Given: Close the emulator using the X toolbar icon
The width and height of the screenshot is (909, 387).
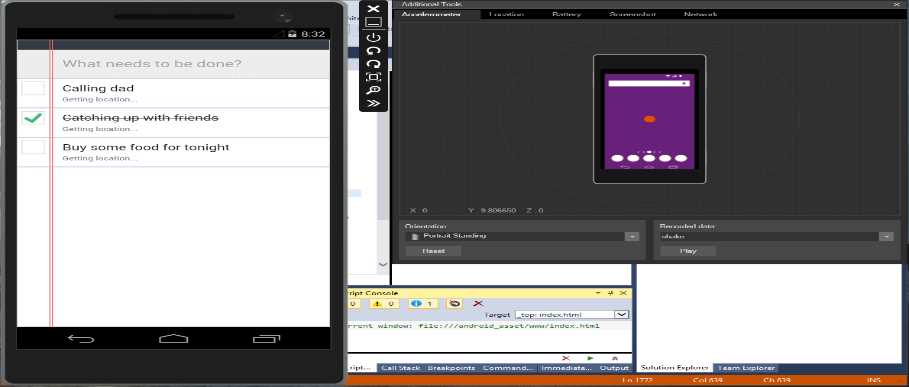Looking at the screenshot, I should (374, 9).
